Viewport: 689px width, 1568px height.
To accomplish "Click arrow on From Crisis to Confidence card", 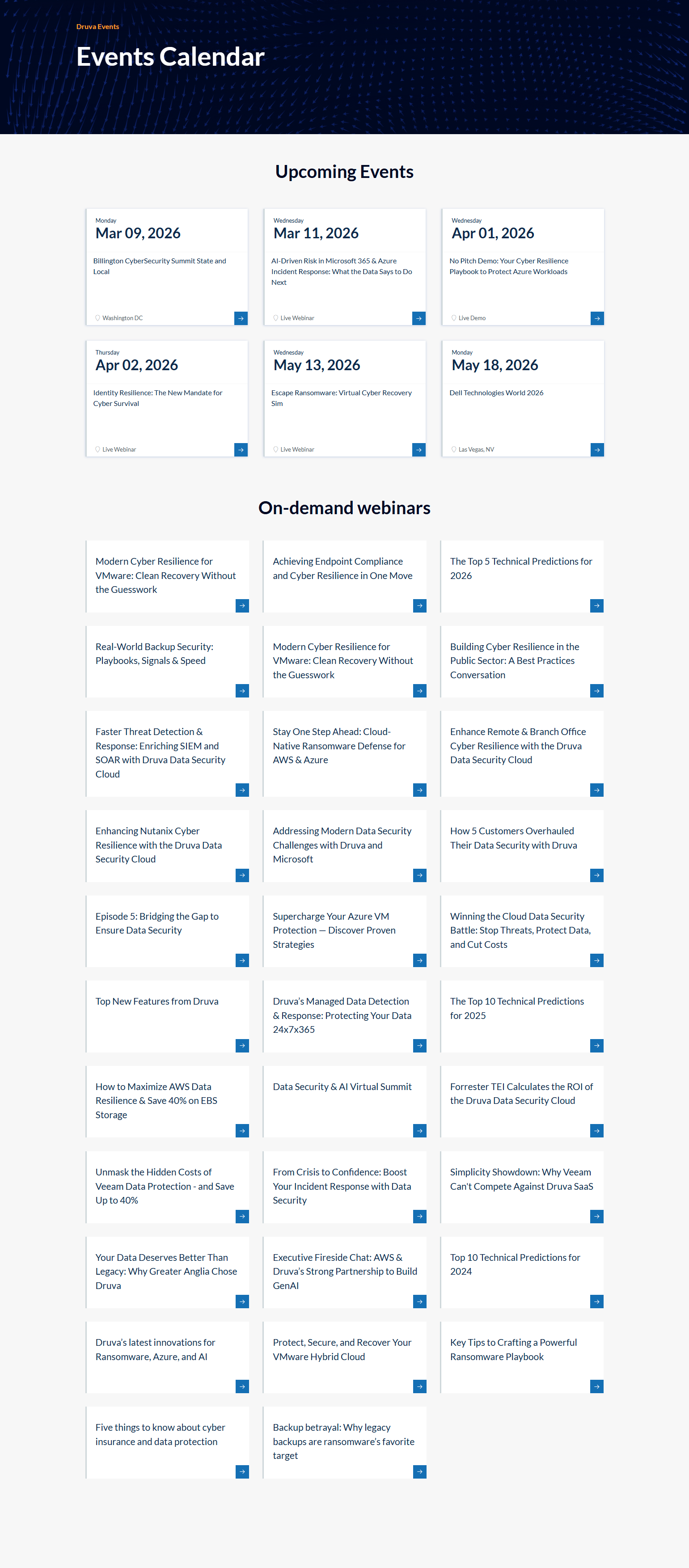I will [419, 1217].
